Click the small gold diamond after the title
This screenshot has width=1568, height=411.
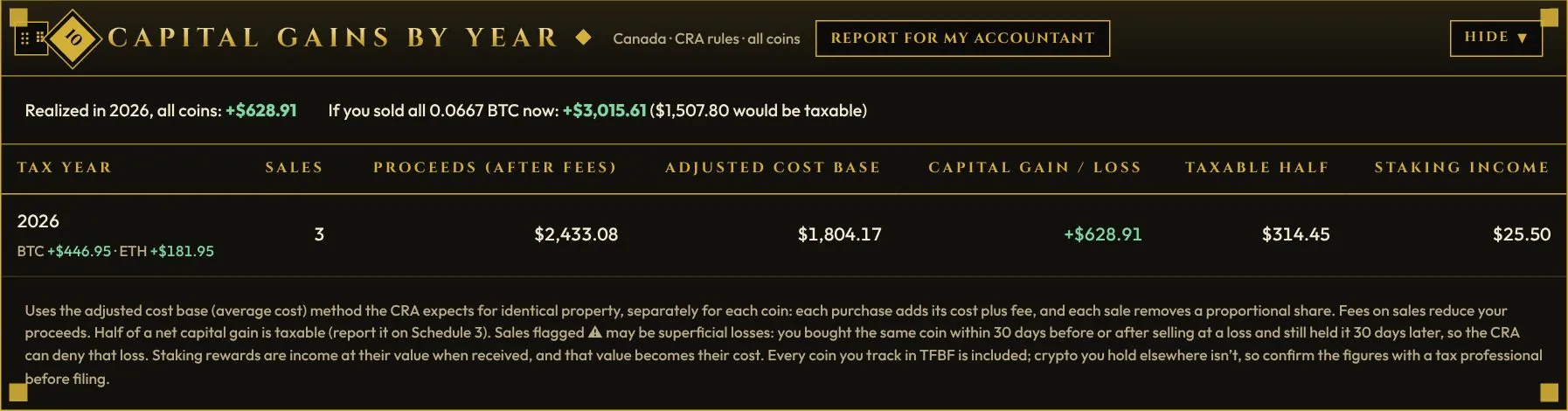[x=584, y=38]
